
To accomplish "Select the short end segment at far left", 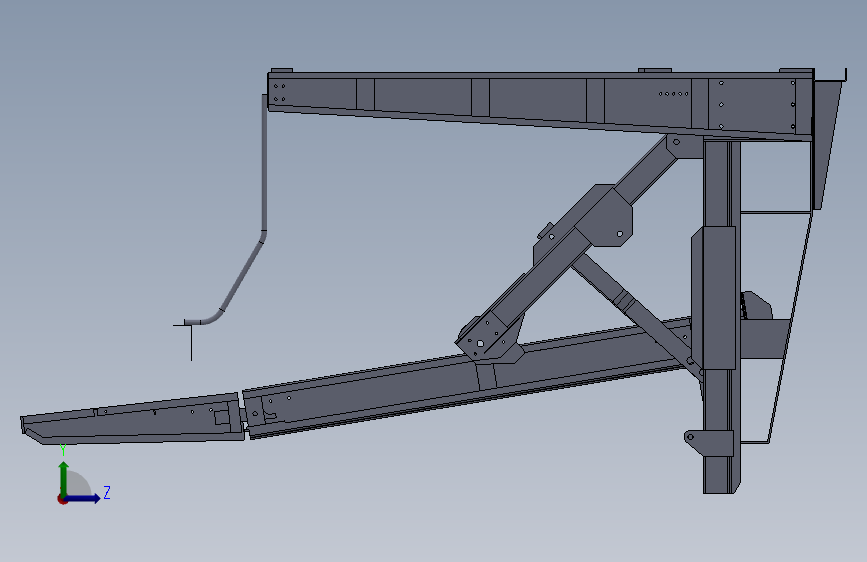I will tap(133, 419).
